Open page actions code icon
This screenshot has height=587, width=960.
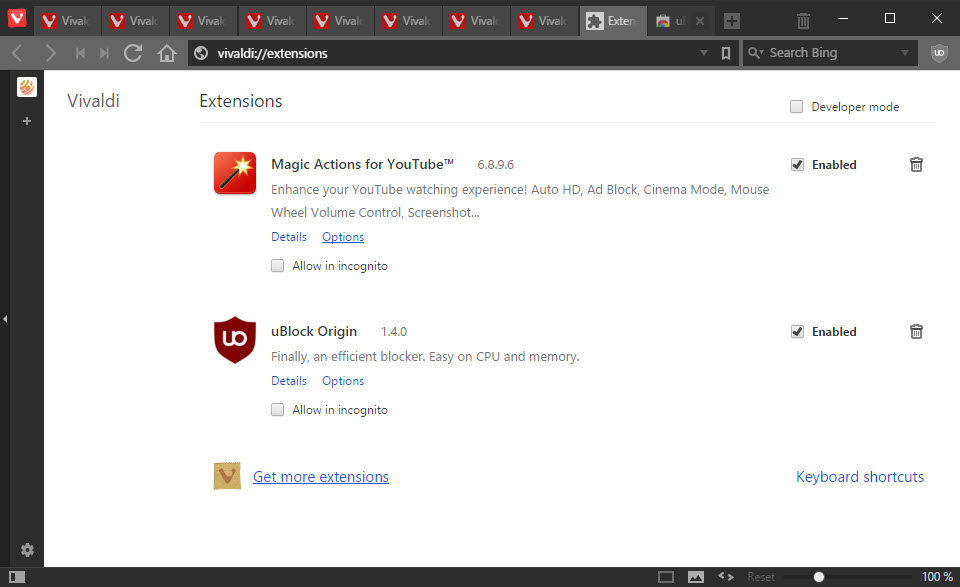click(x=726, y=576)
